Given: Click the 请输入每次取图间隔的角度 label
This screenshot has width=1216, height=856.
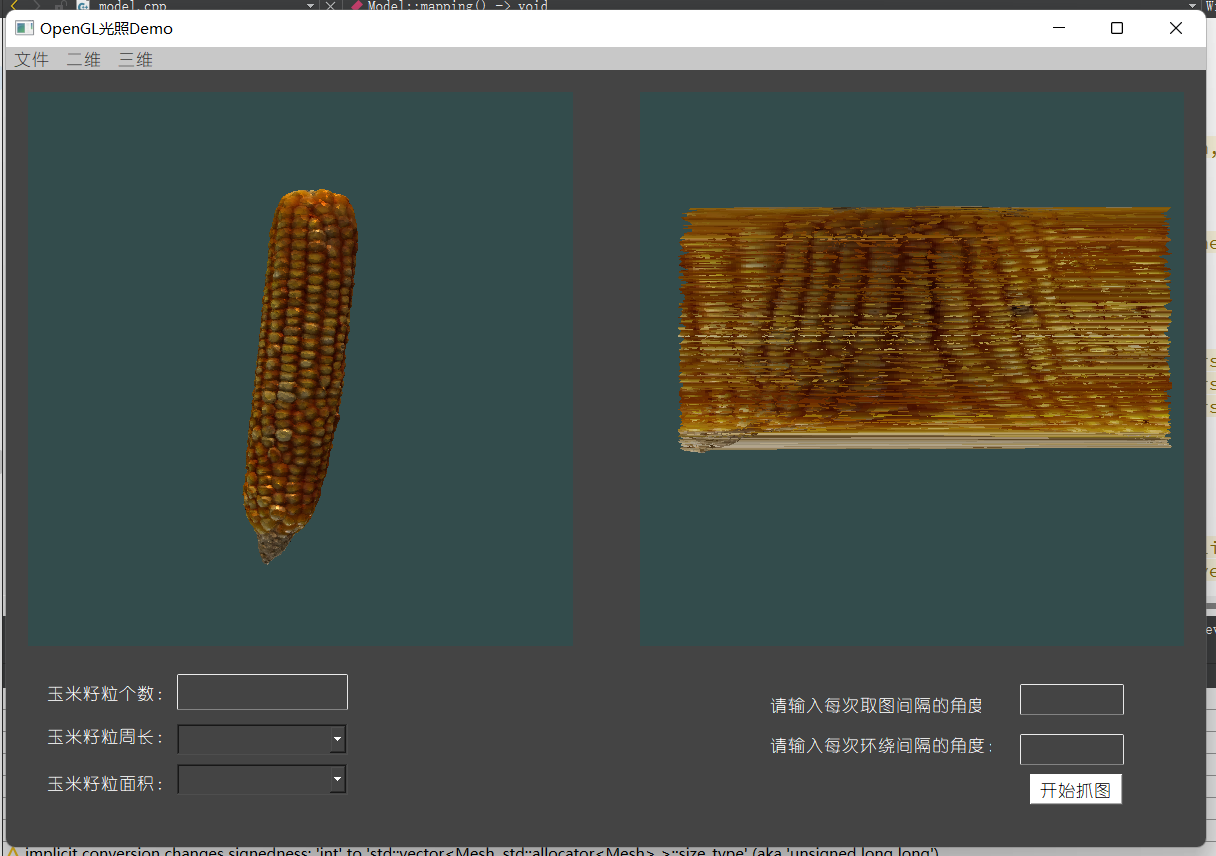Looking at the screenshot, I should (877, 706).
